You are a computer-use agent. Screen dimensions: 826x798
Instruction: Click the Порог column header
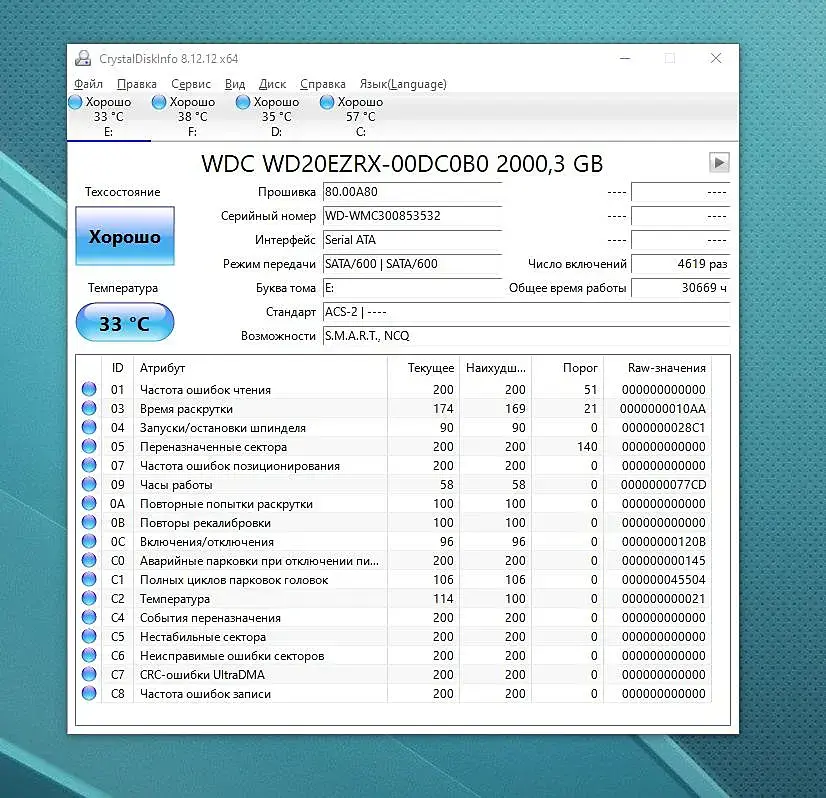click(568, 368)
